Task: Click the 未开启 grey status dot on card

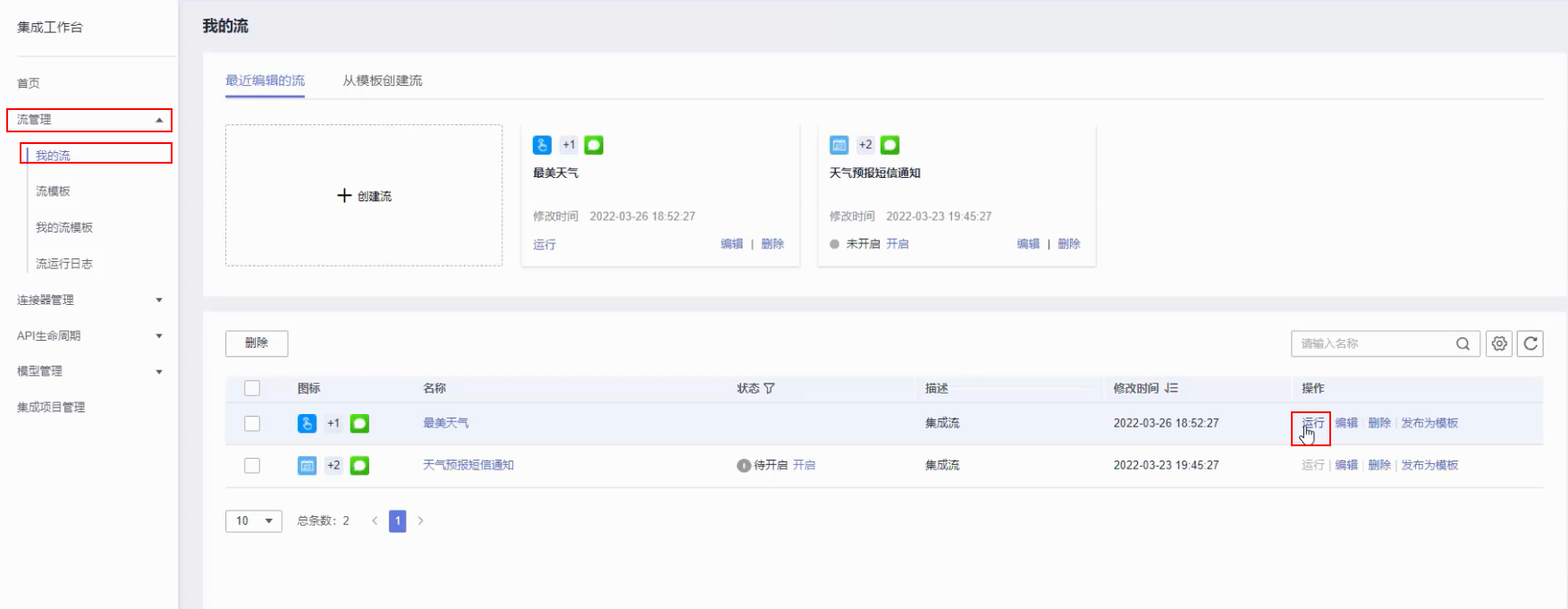Action: pyautogui.click(x=834, y=244)
